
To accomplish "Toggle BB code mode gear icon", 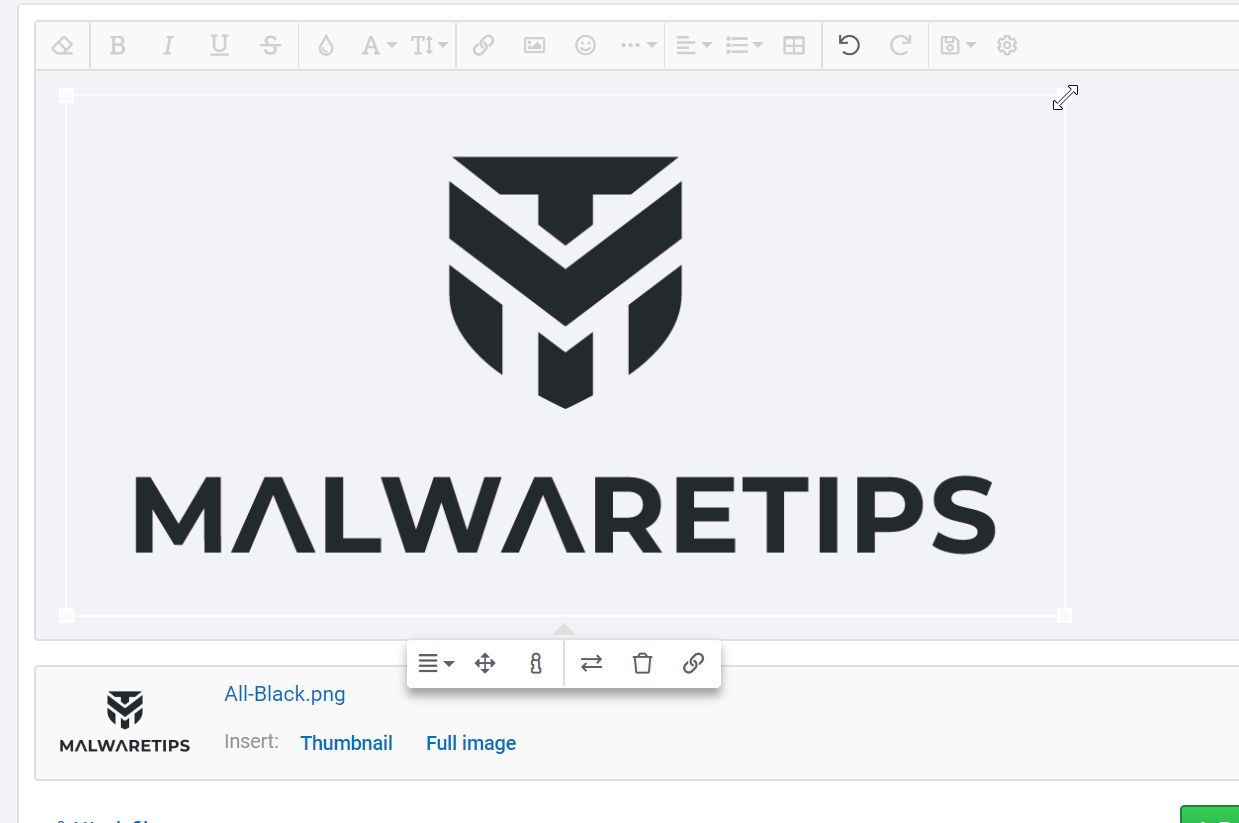I will (1007, 46).
